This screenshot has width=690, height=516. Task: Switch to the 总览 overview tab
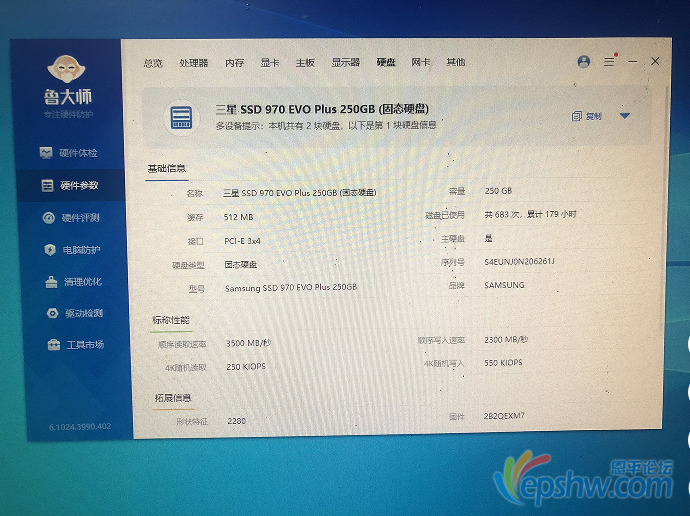[x=153, y=63]
